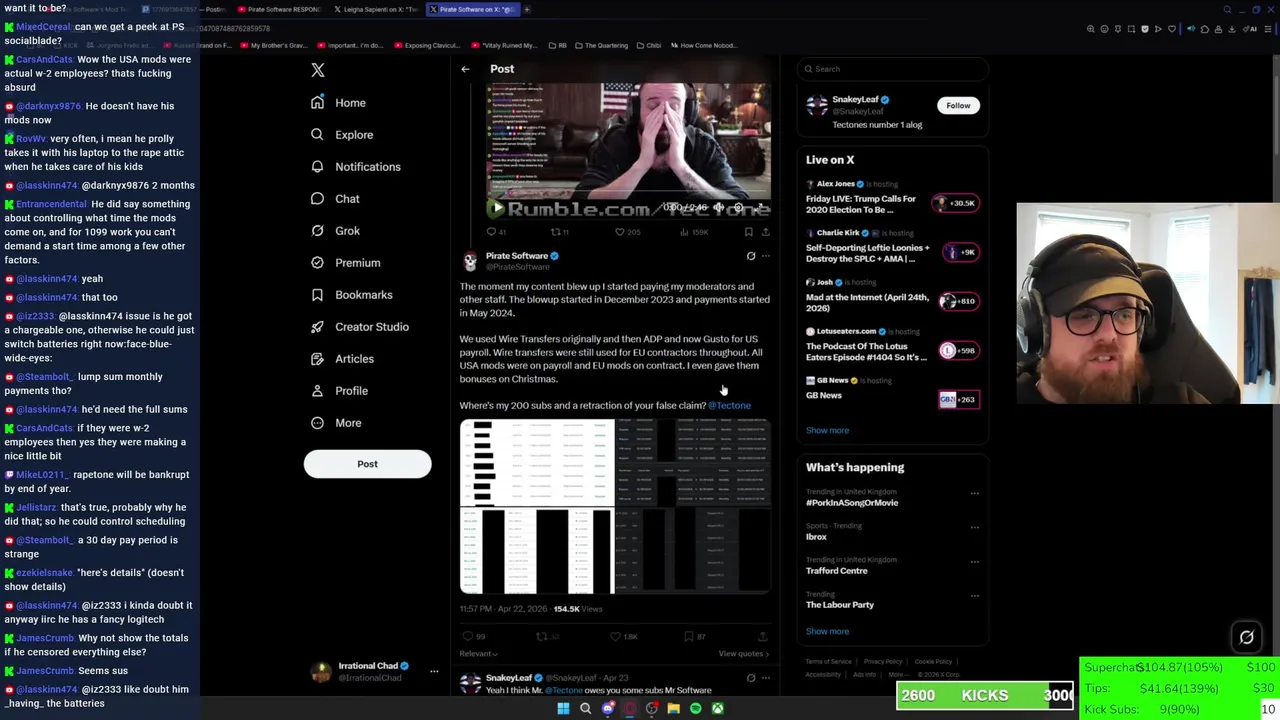Open Articles in the X sidebar
Viewport: 1280px width, 720px height.
coord(342,359)
